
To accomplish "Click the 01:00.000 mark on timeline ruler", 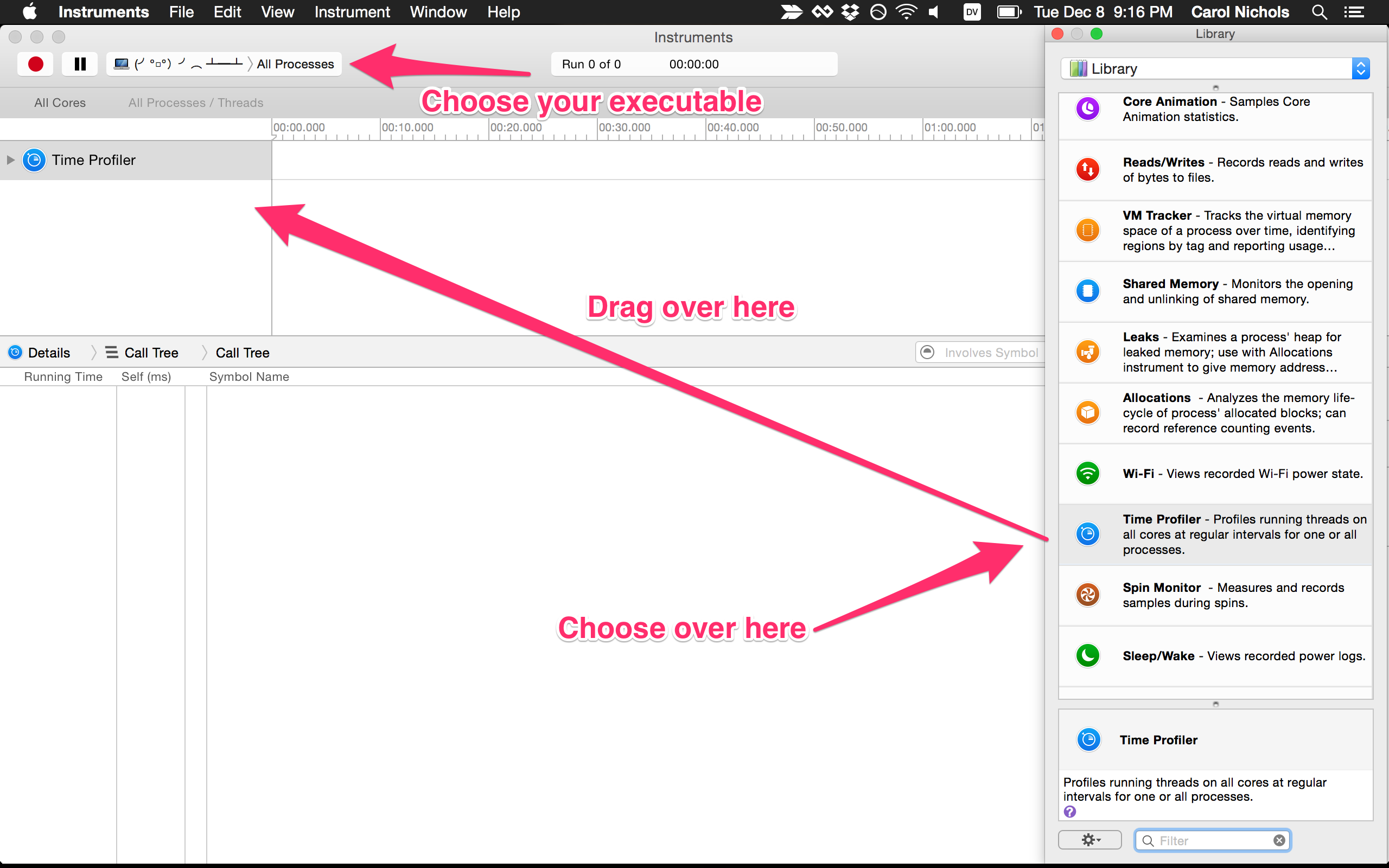I will 950,127.
